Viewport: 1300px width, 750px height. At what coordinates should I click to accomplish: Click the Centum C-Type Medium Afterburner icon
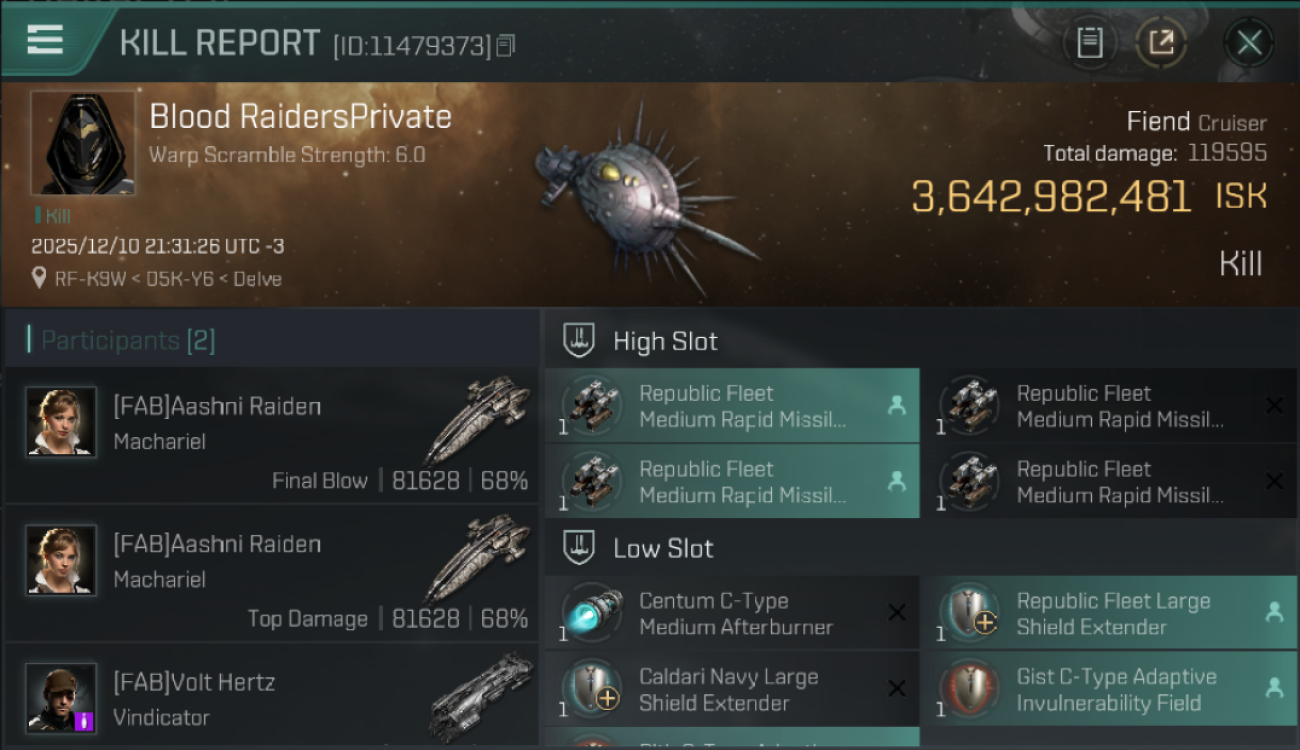(x=592, y=613)
